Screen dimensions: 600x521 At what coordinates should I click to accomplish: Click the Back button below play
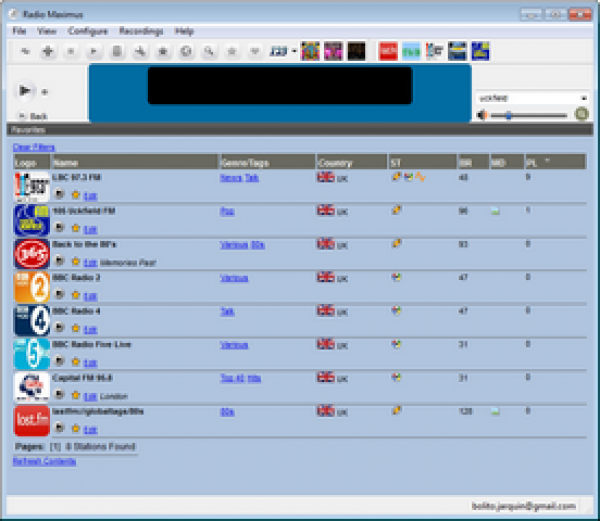[x=34, y=116]
